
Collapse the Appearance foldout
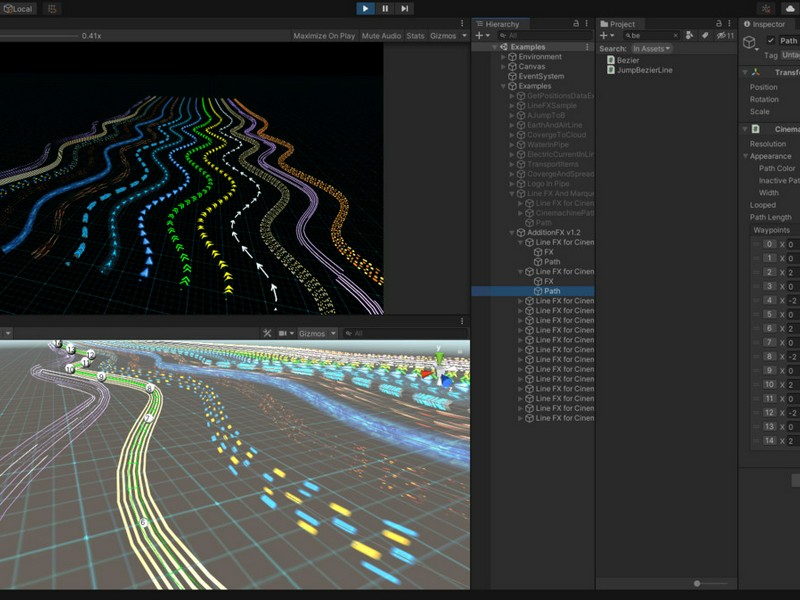745,156
